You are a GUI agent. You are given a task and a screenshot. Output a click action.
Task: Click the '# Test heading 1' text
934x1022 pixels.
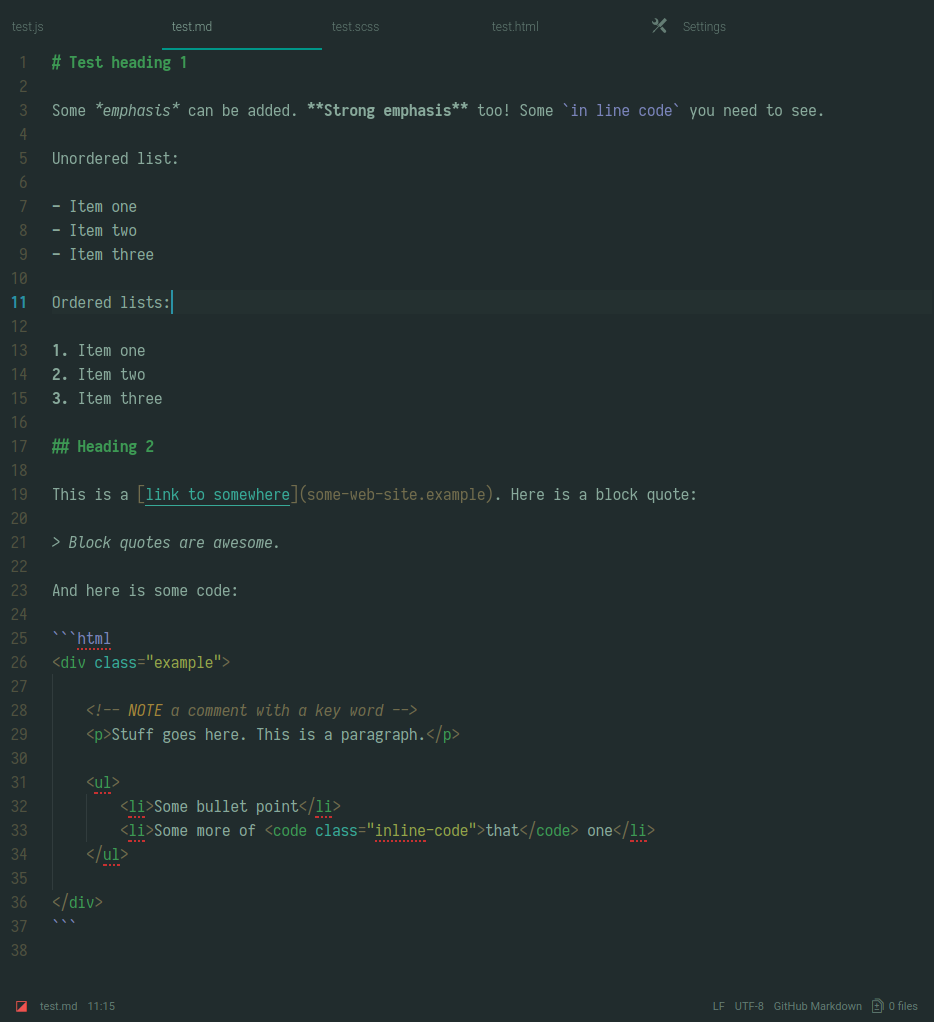[x=120, y=63]
